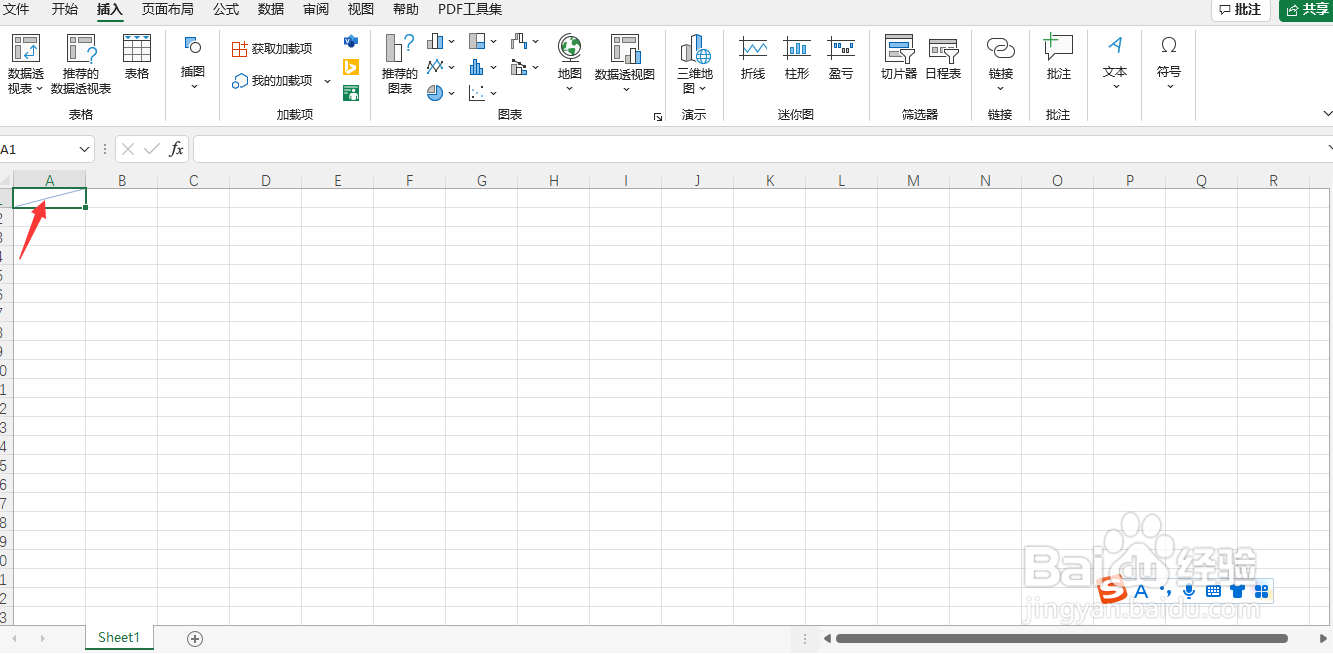1333x654 pixels.
Task: Insert a pie or doughnut chart
Action: point(440,93)
